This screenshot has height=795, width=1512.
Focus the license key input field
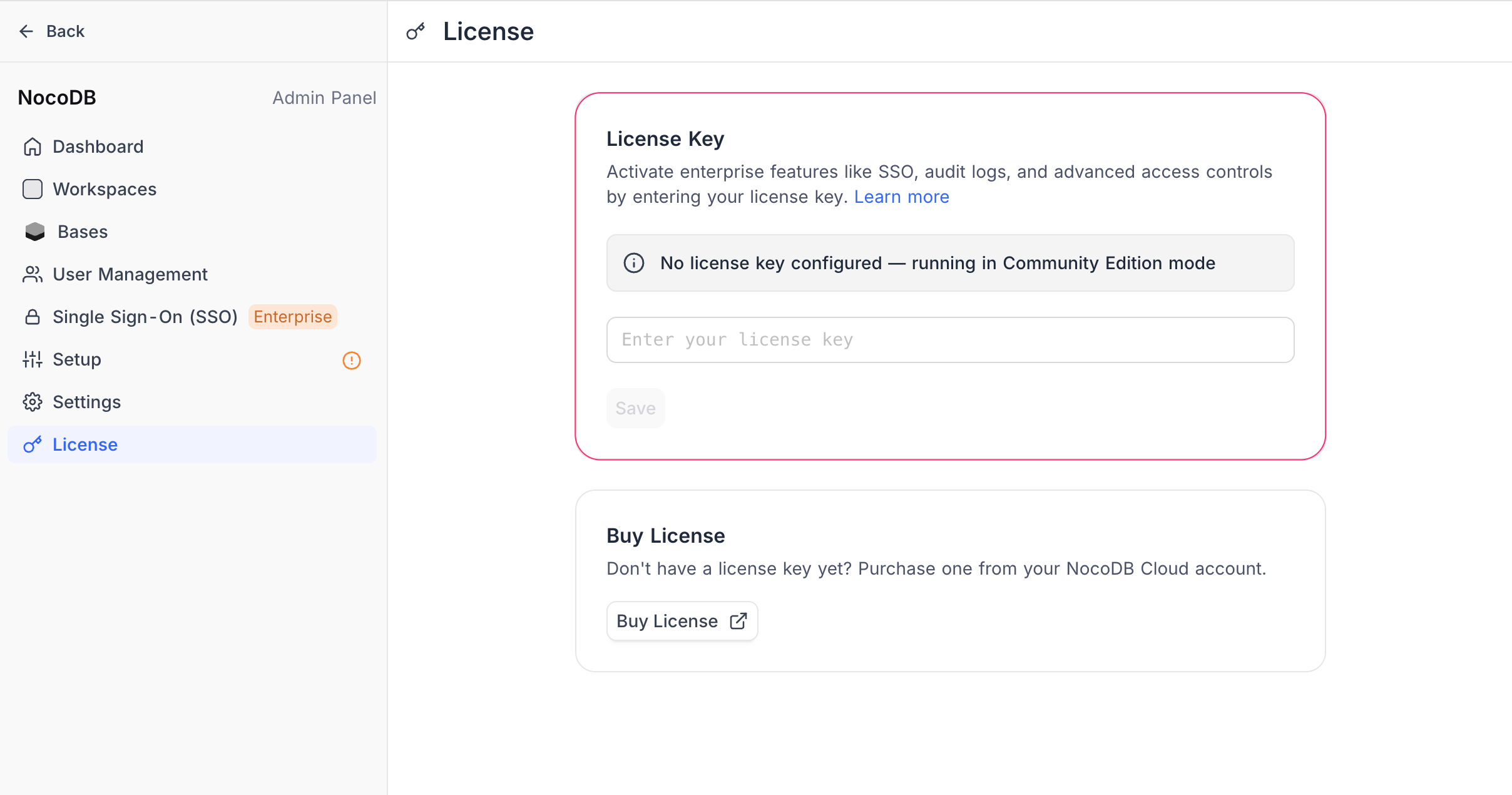point(950,340)
